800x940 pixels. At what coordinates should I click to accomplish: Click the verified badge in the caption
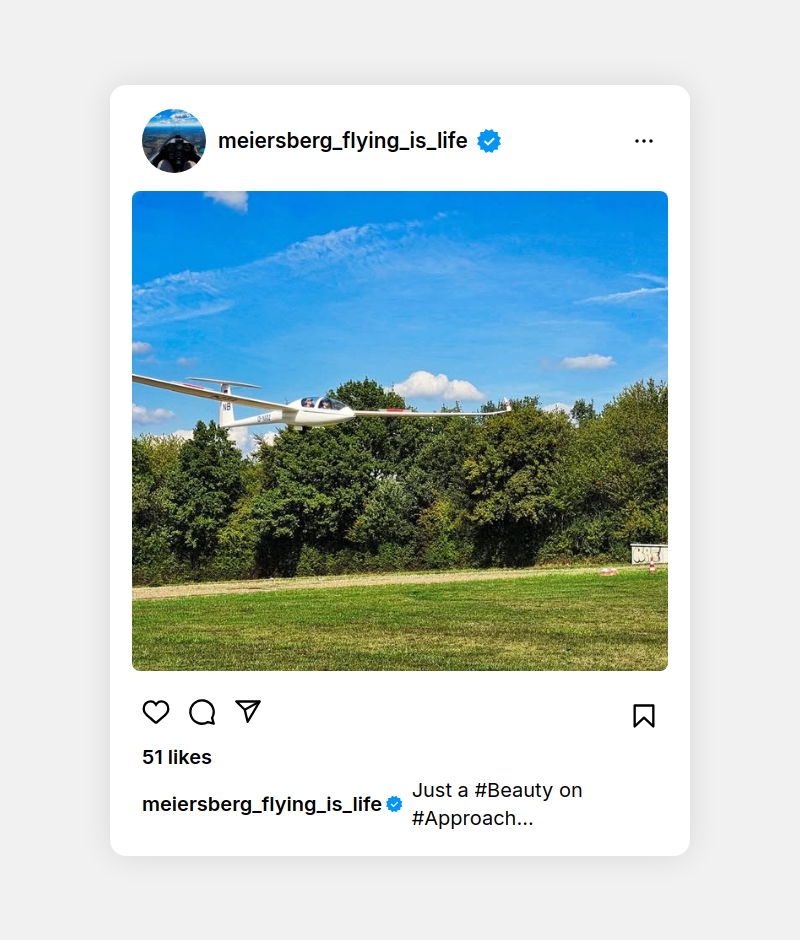(x=395, y=804)
